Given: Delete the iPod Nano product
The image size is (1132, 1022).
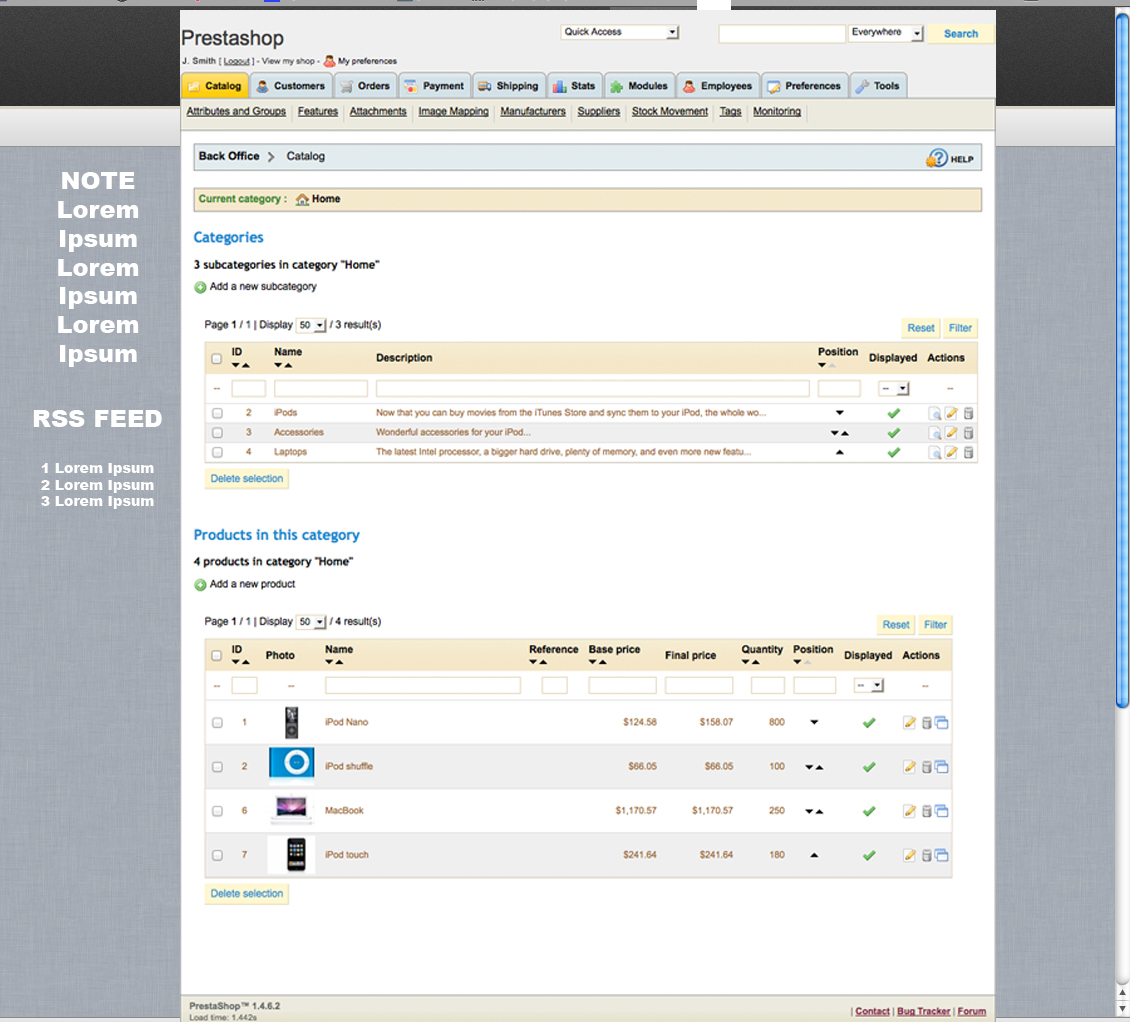Looking at the screenshot, I should [x=926, y=722].
